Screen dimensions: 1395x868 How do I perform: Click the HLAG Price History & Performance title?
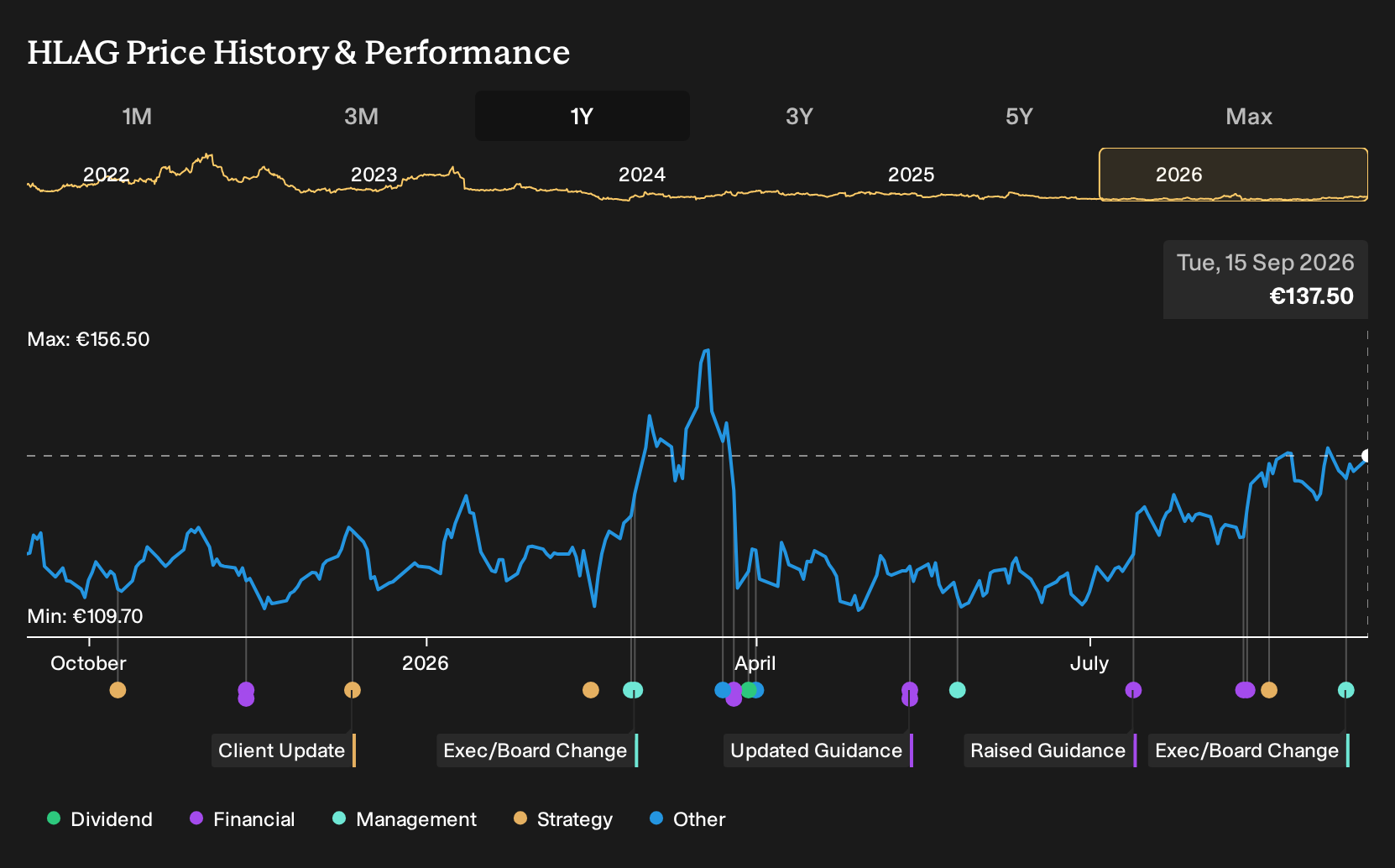[298, 52]
